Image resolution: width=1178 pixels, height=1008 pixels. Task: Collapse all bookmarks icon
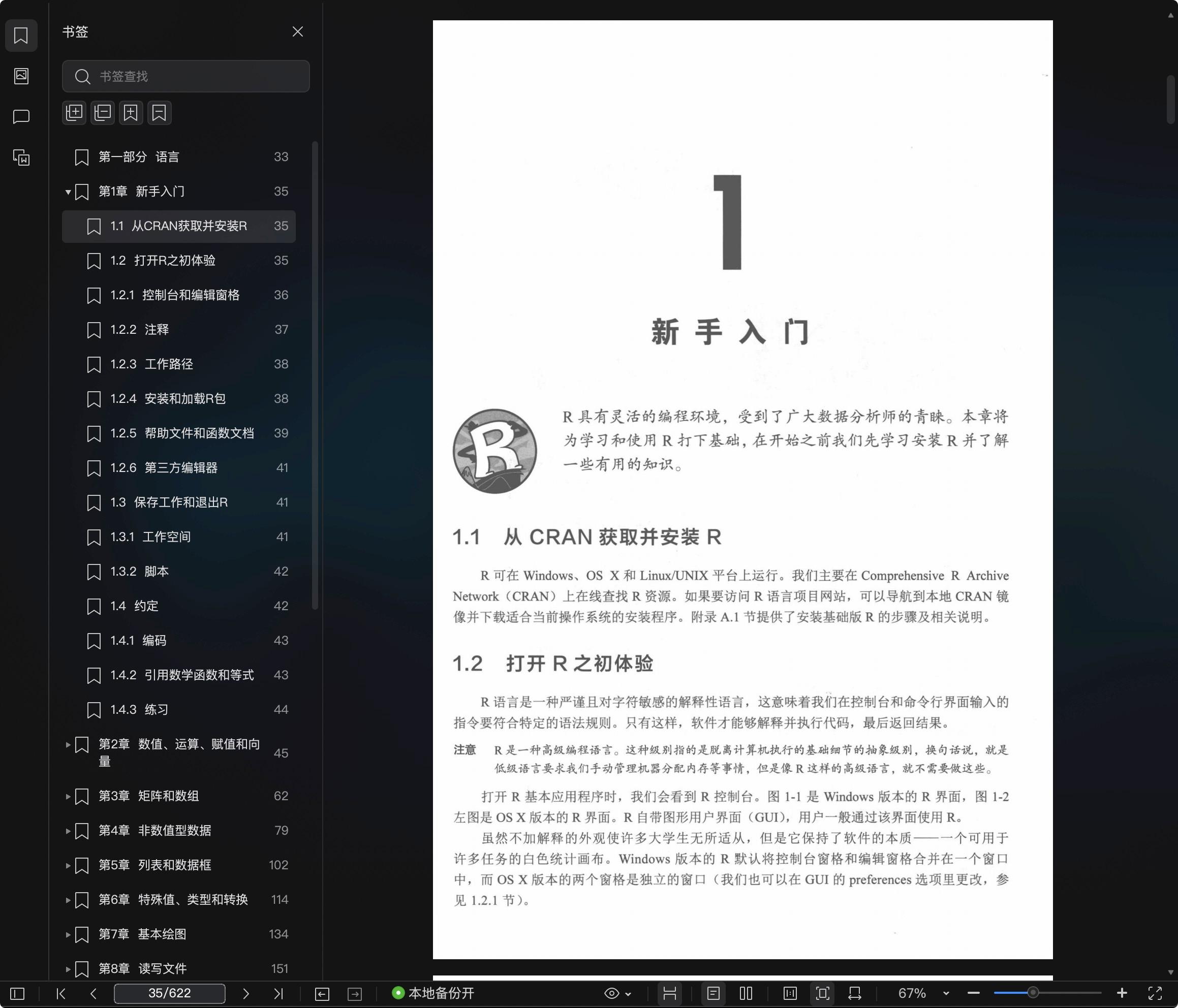coord(102,113)
